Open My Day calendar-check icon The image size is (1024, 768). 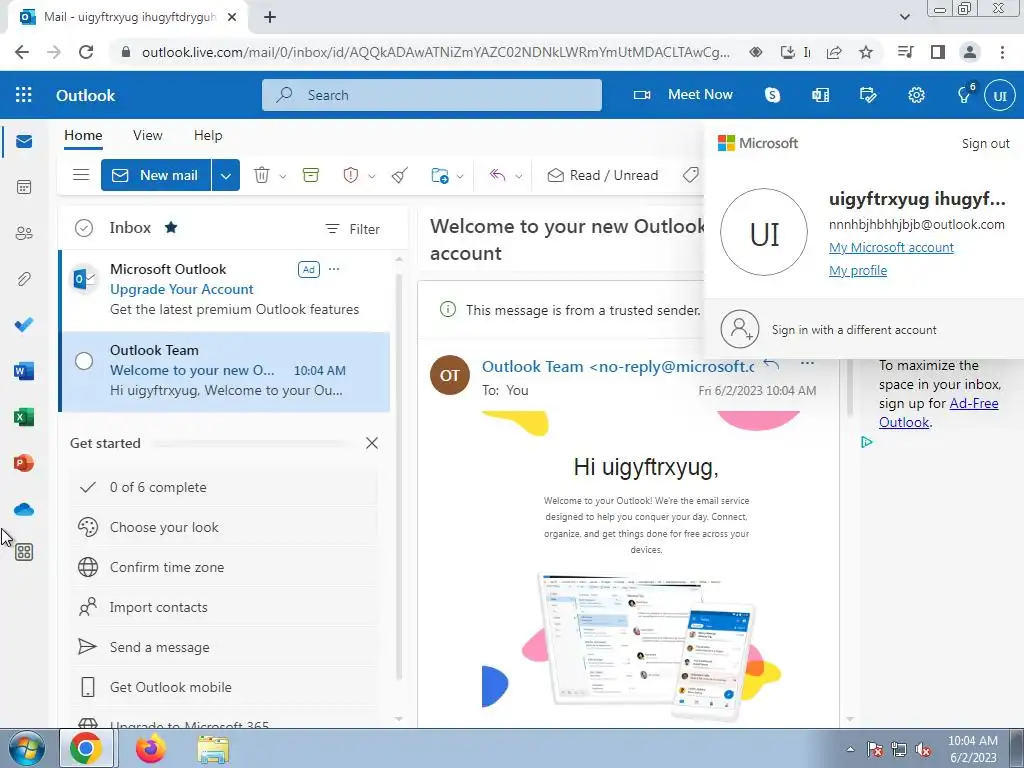[868, 95]
